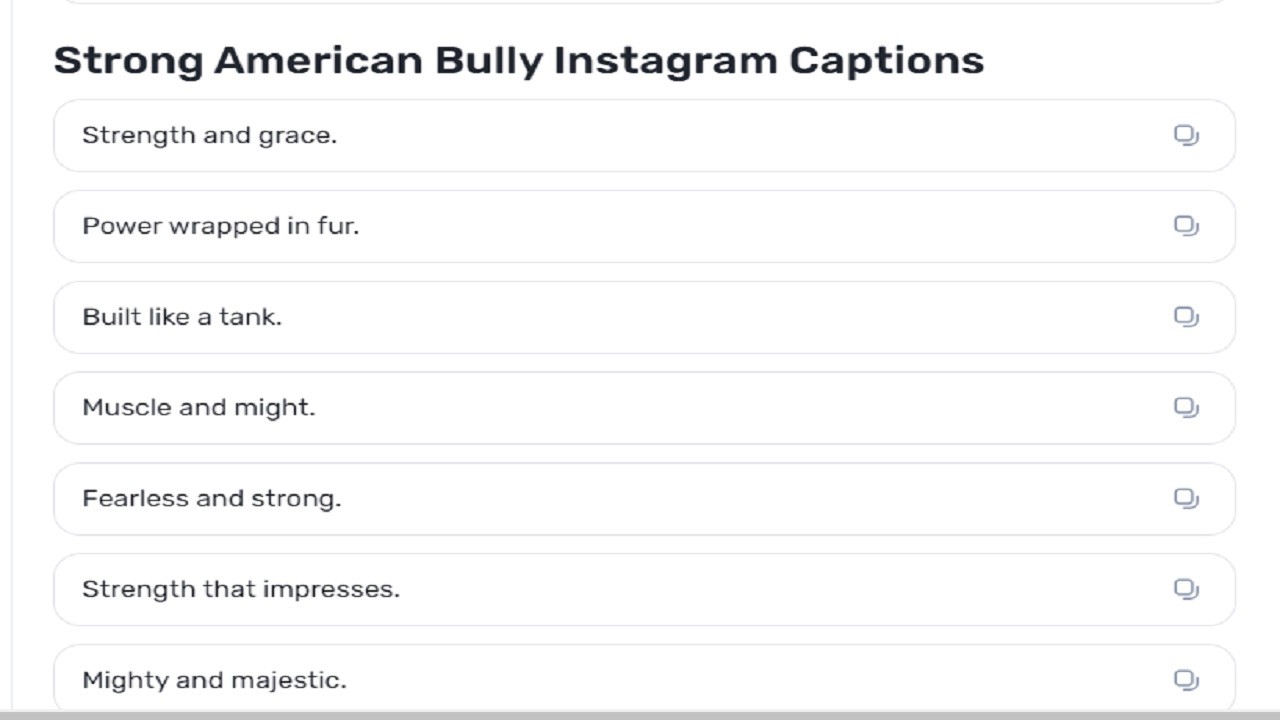The image size is (1280, 720).
Task: Copy the "Power wrapped in fur." caption
Action: (x=1186, y=226)
